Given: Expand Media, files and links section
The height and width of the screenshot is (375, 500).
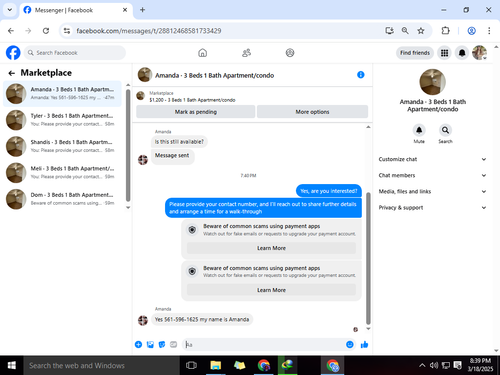Looking at the screenshot, I should click(432, 191).
